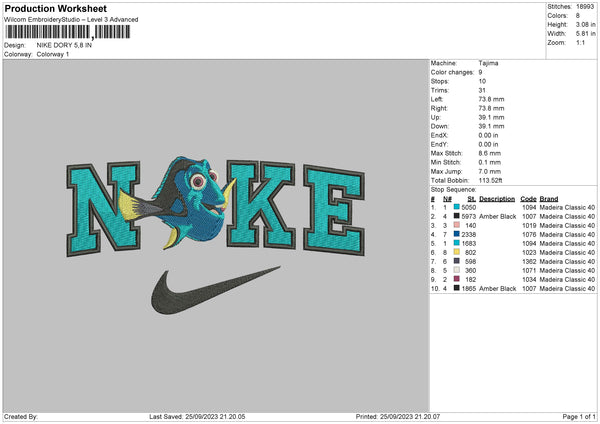600x424 pixels.
Task: Click the 'EndY:' label
Action: (439, 144)
